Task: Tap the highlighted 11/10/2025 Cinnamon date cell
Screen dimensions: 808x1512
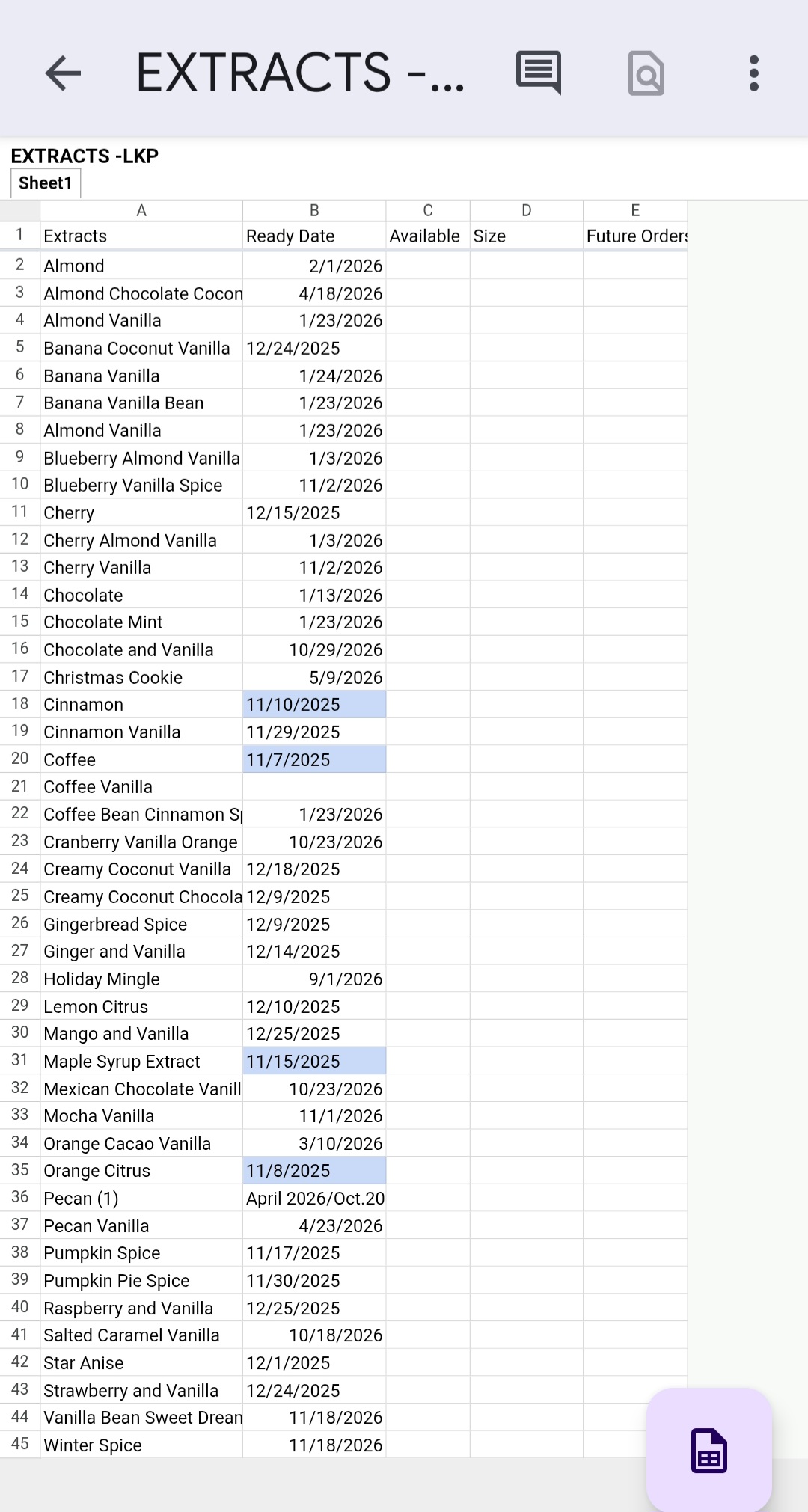Action: coord(314,705)
